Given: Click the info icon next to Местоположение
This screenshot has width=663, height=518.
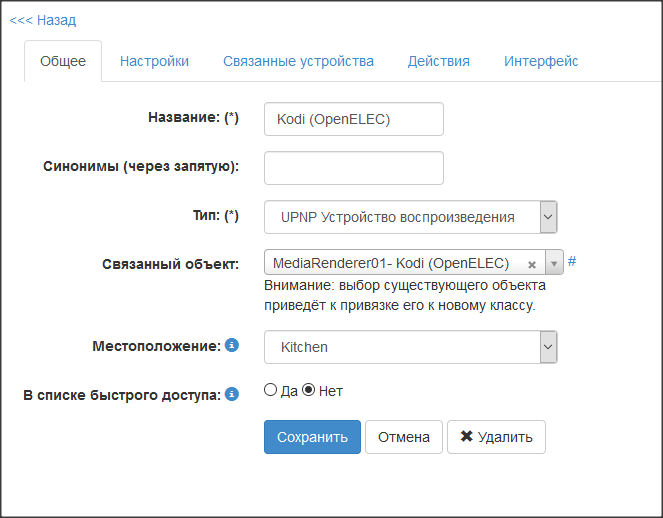Looking at the screenshot, I should (x=232, y=346).
